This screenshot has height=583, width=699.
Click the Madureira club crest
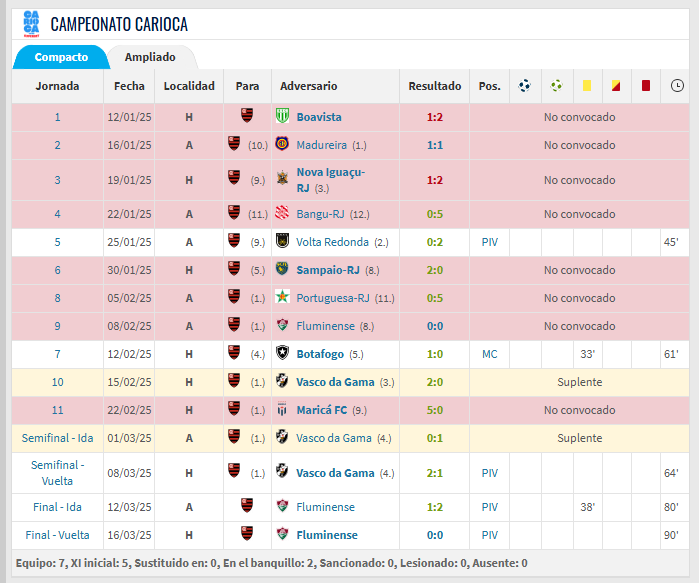point(282,144)
